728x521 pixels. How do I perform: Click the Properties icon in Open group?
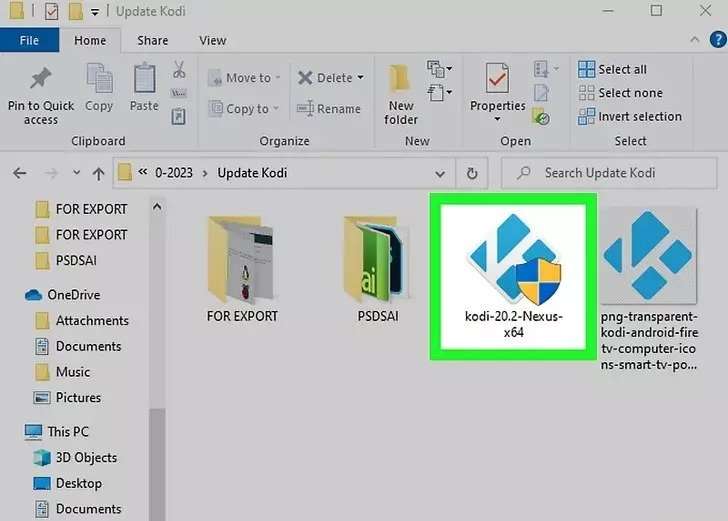tap(497, 78)
